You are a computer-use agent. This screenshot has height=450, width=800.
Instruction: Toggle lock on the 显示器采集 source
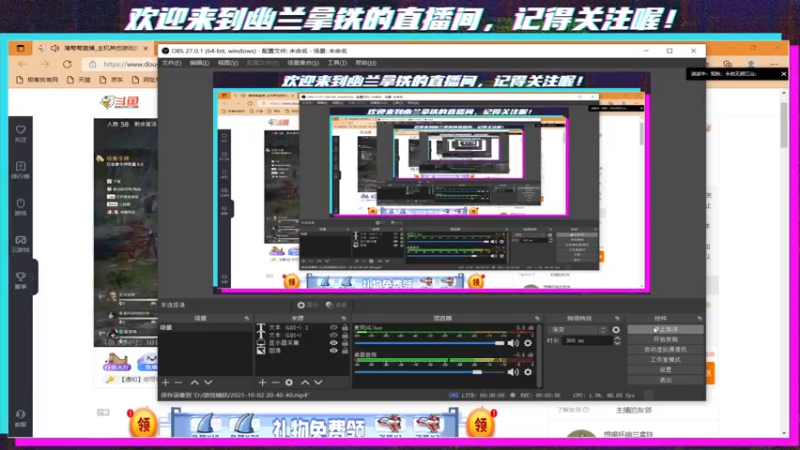345,343
